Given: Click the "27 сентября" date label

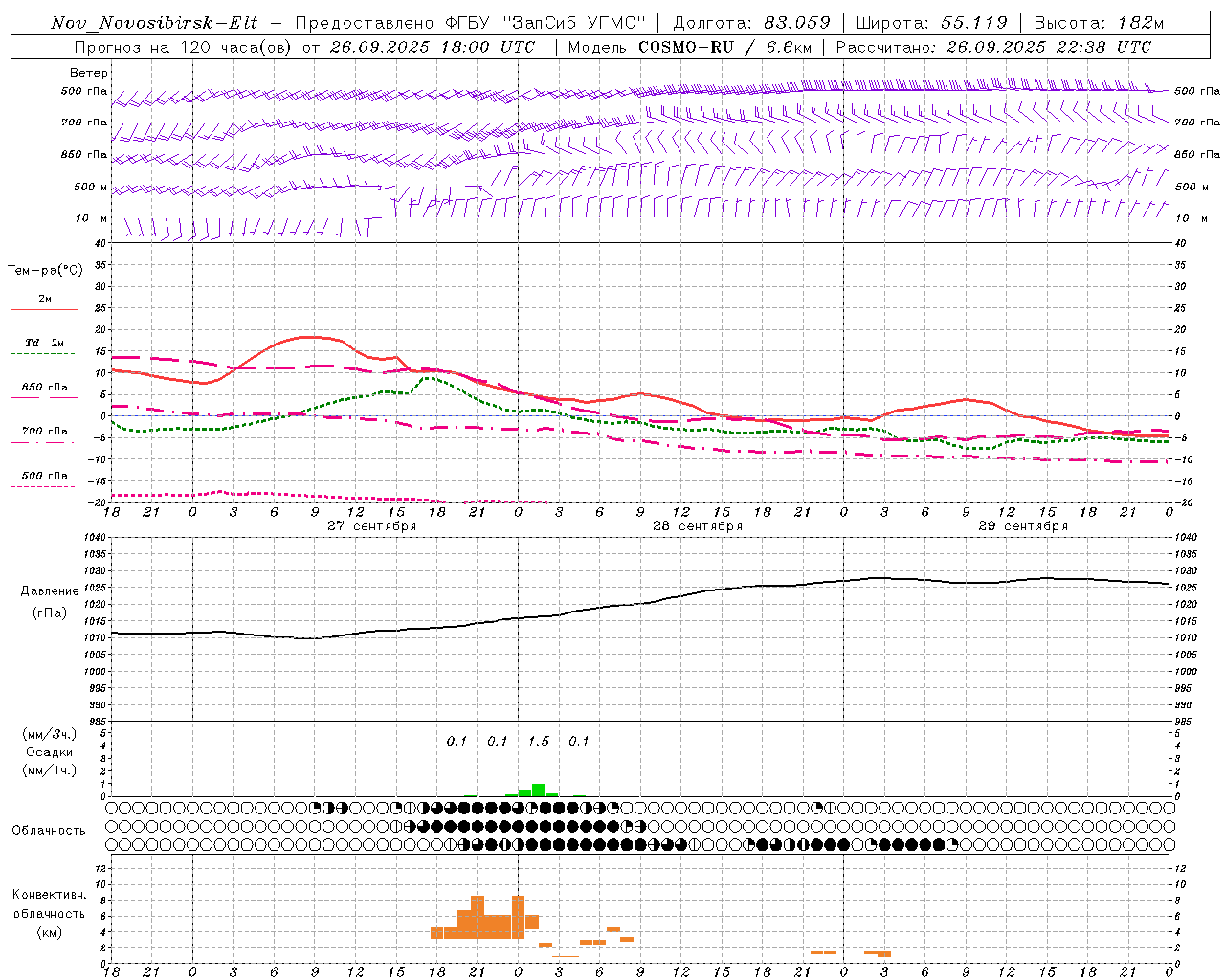Looking at the screenshot, I should (371, 526).
